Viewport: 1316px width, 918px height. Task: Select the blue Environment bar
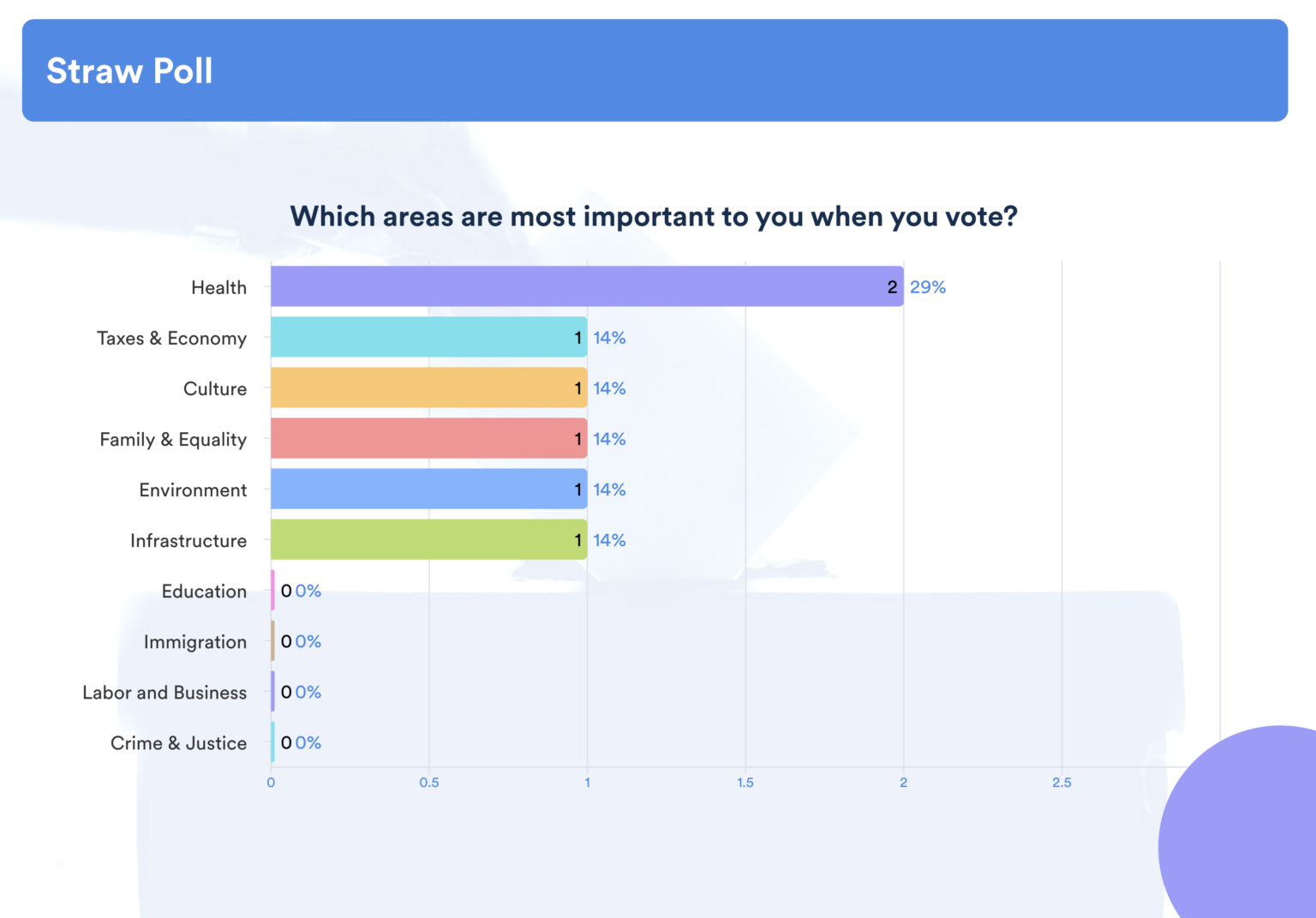pyautogui.click(x=428, y=489)
